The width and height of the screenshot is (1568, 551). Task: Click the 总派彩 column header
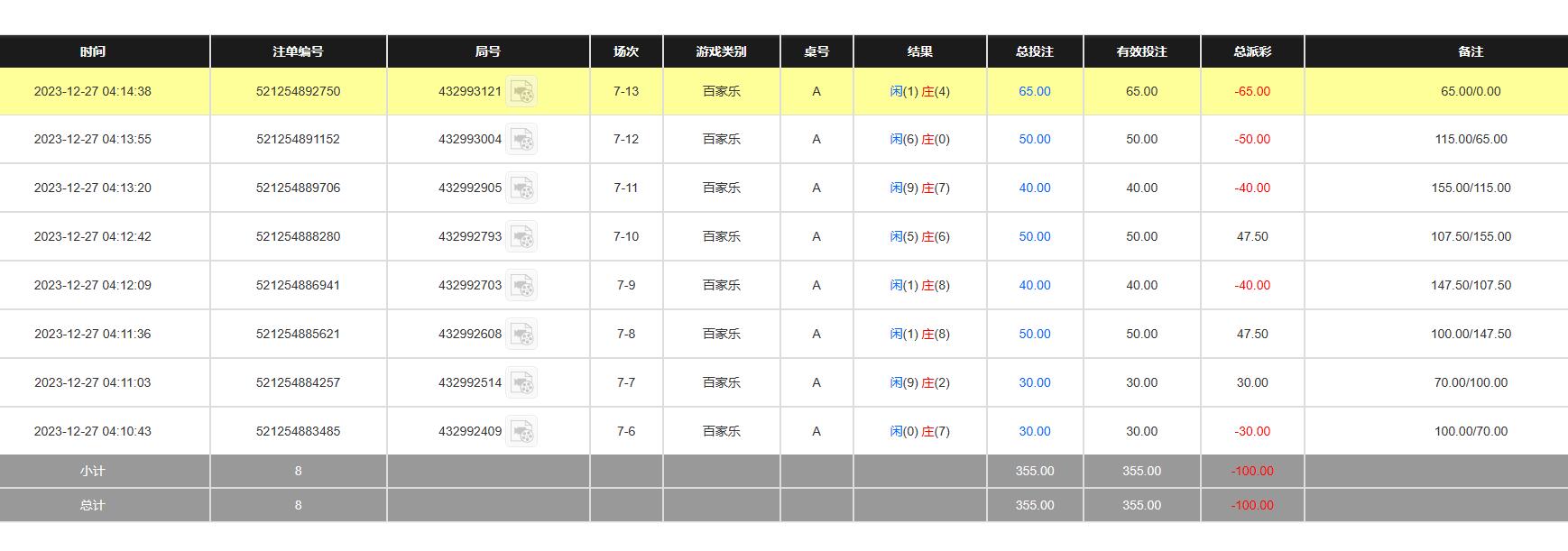(x=1252, y=51)
